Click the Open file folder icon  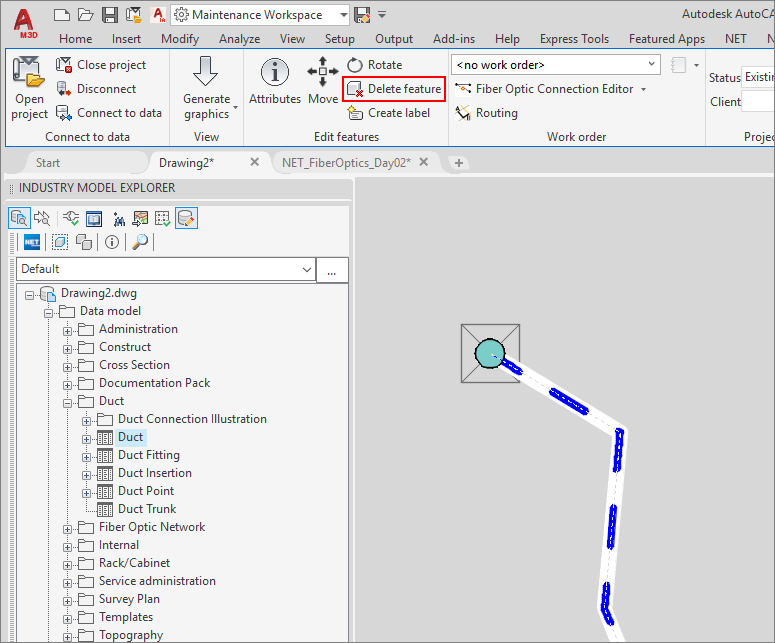pos(86,15)
